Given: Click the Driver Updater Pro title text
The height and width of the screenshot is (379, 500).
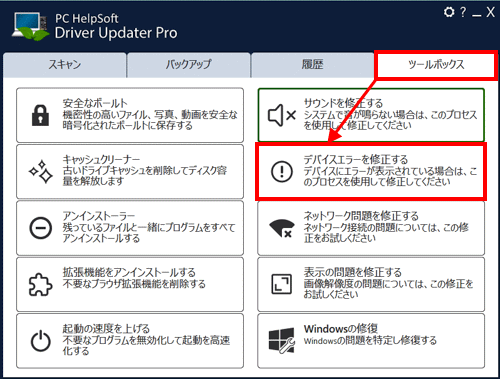Looking at the screenshot, I should [x=116, y=33].
